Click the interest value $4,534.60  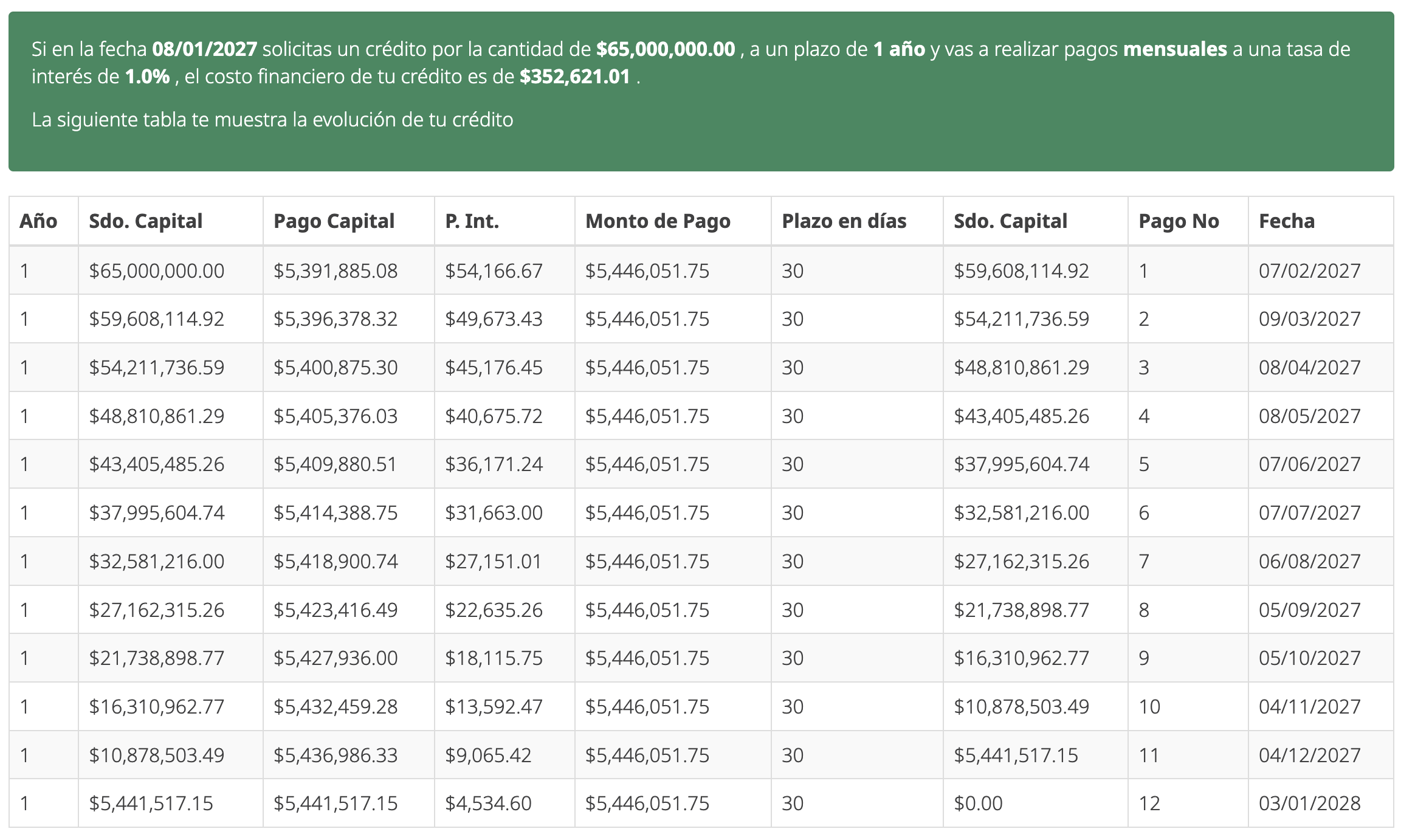488,804
